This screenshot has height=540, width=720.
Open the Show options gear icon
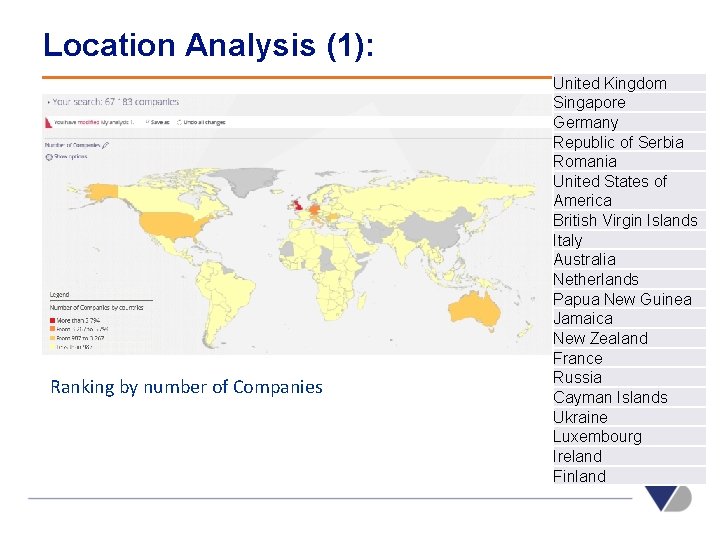49,157
